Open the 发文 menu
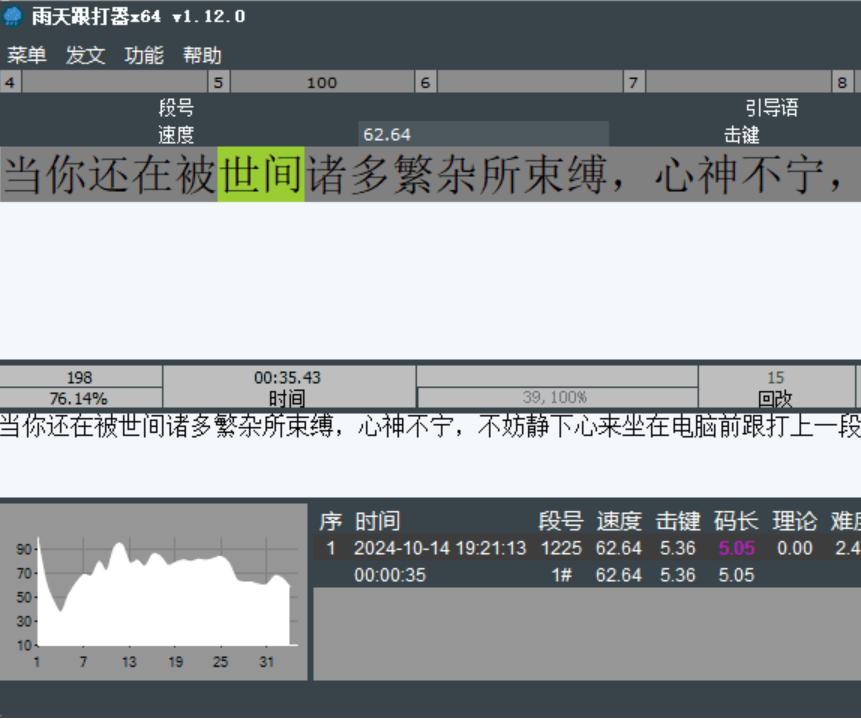 tap(85, 56)
